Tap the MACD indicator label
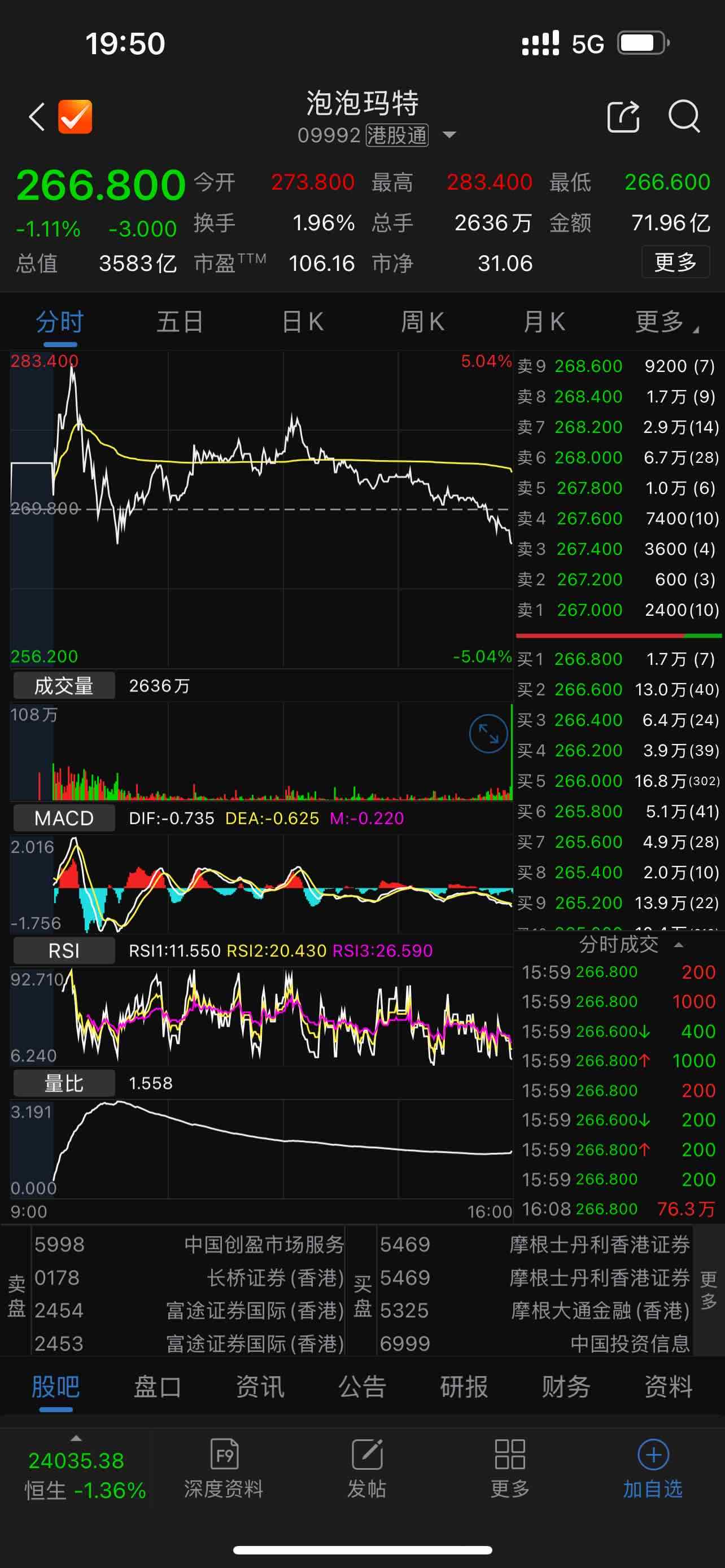Viewport: 725px width, 1568px height. 64,818
